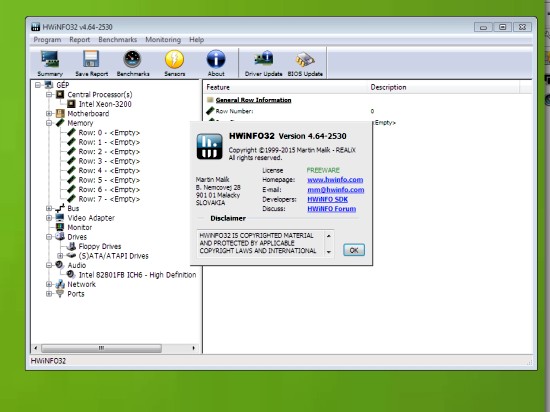The height and width of the screenshot is (412, 550).
Task: Expand the Ports node
Action: point(49,293)
